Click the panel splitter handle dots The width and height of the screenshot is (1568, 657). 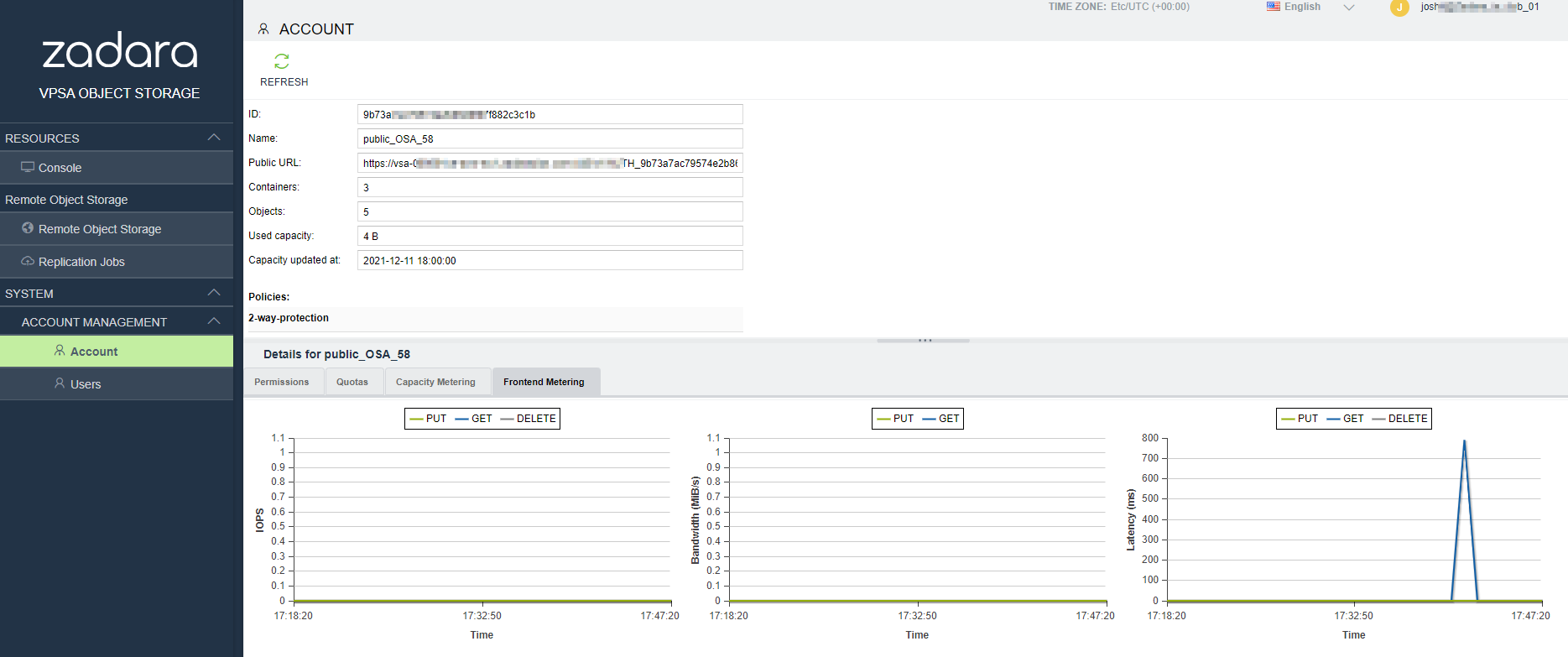[925, 340]
